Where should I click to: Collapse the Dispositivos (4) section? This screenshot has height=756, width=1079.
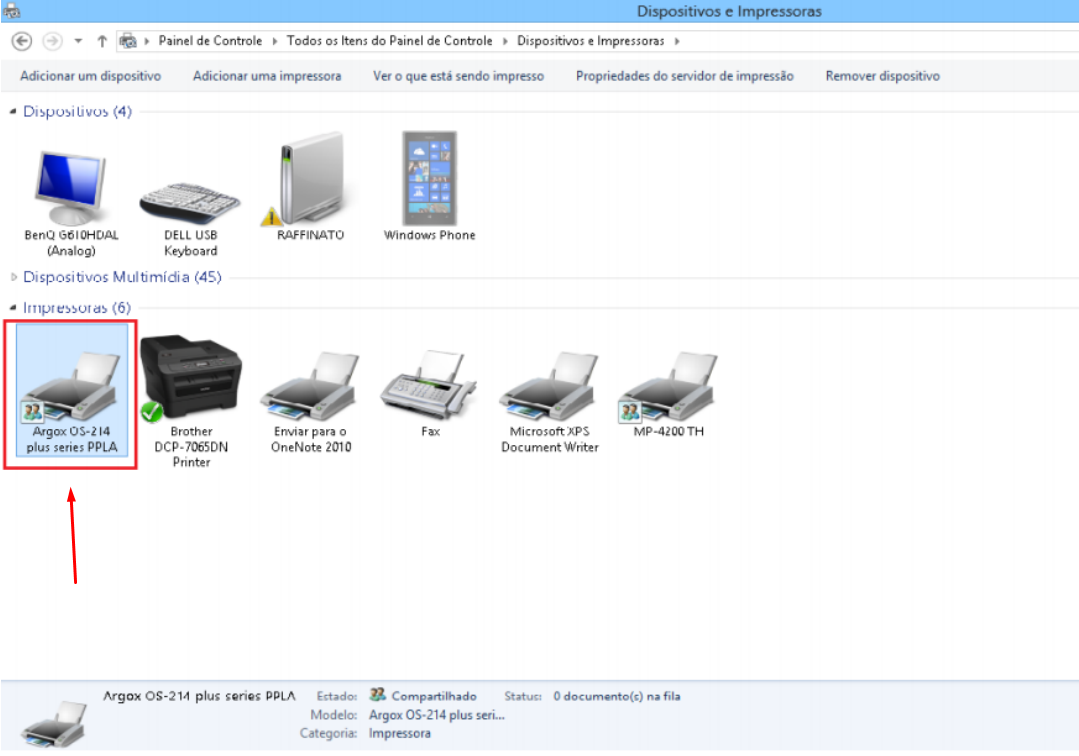point(13,112)
